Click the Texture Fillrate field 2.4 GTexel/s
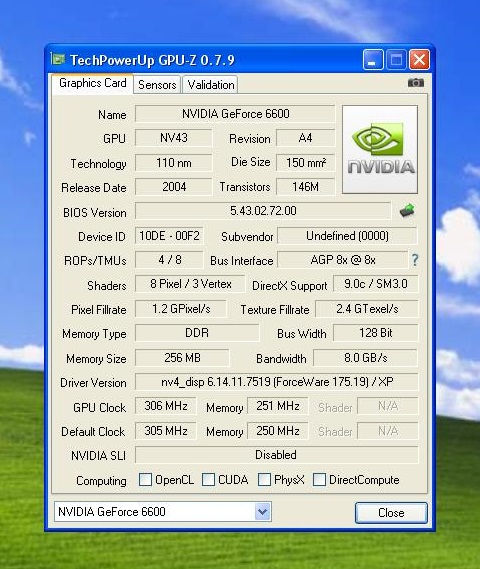This screenshot has height=569, width=480. 367,309
